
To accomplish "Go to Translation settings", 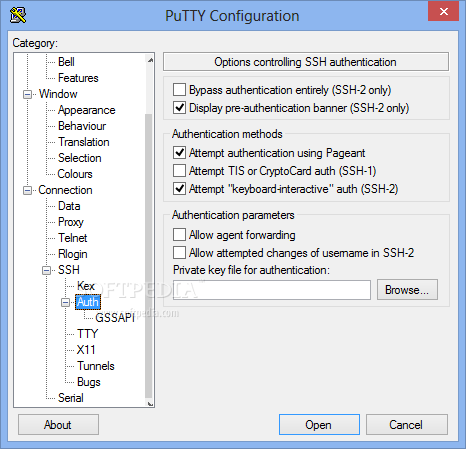I will 84,142.
